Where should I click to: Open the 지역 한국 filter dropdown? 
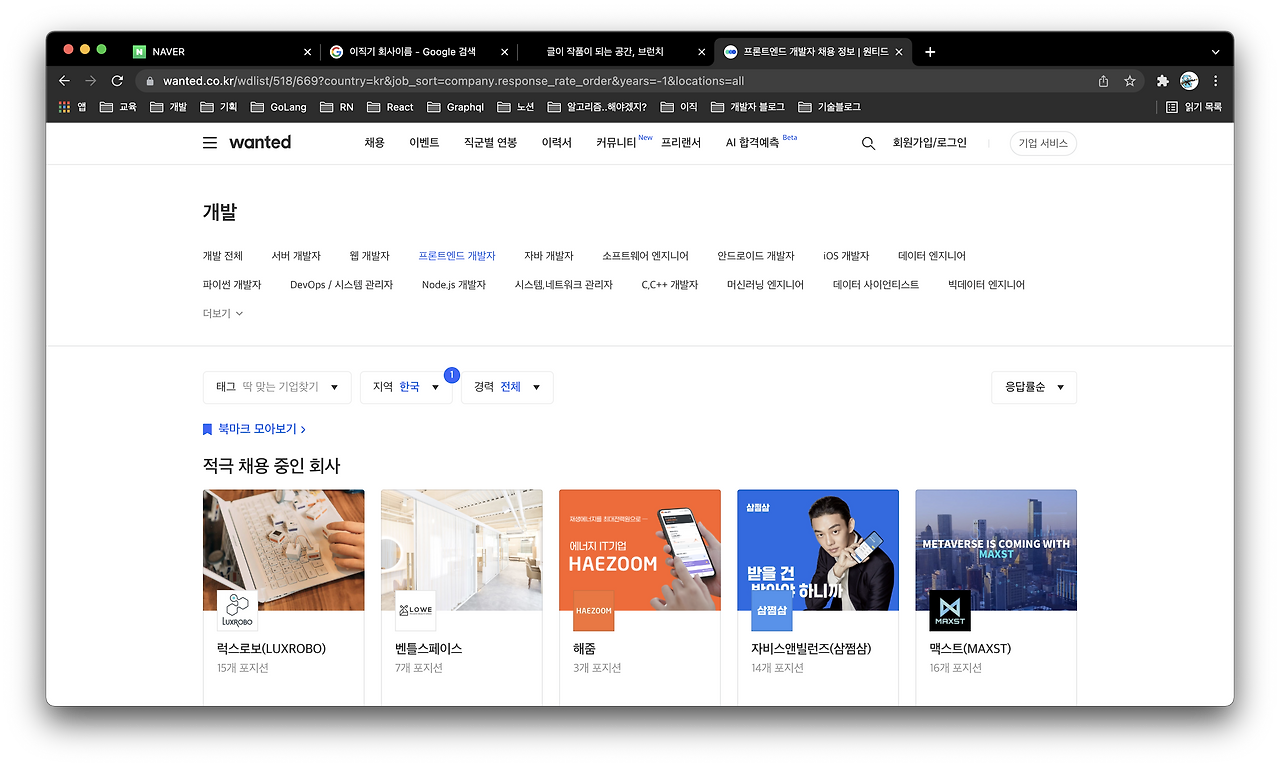tap(406, 387)
